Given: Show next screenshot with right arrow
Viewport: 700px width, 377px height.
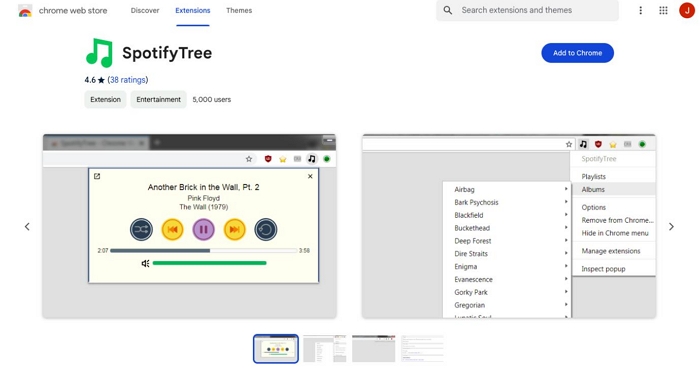Looking at the screenshot, I should [671, 226].
